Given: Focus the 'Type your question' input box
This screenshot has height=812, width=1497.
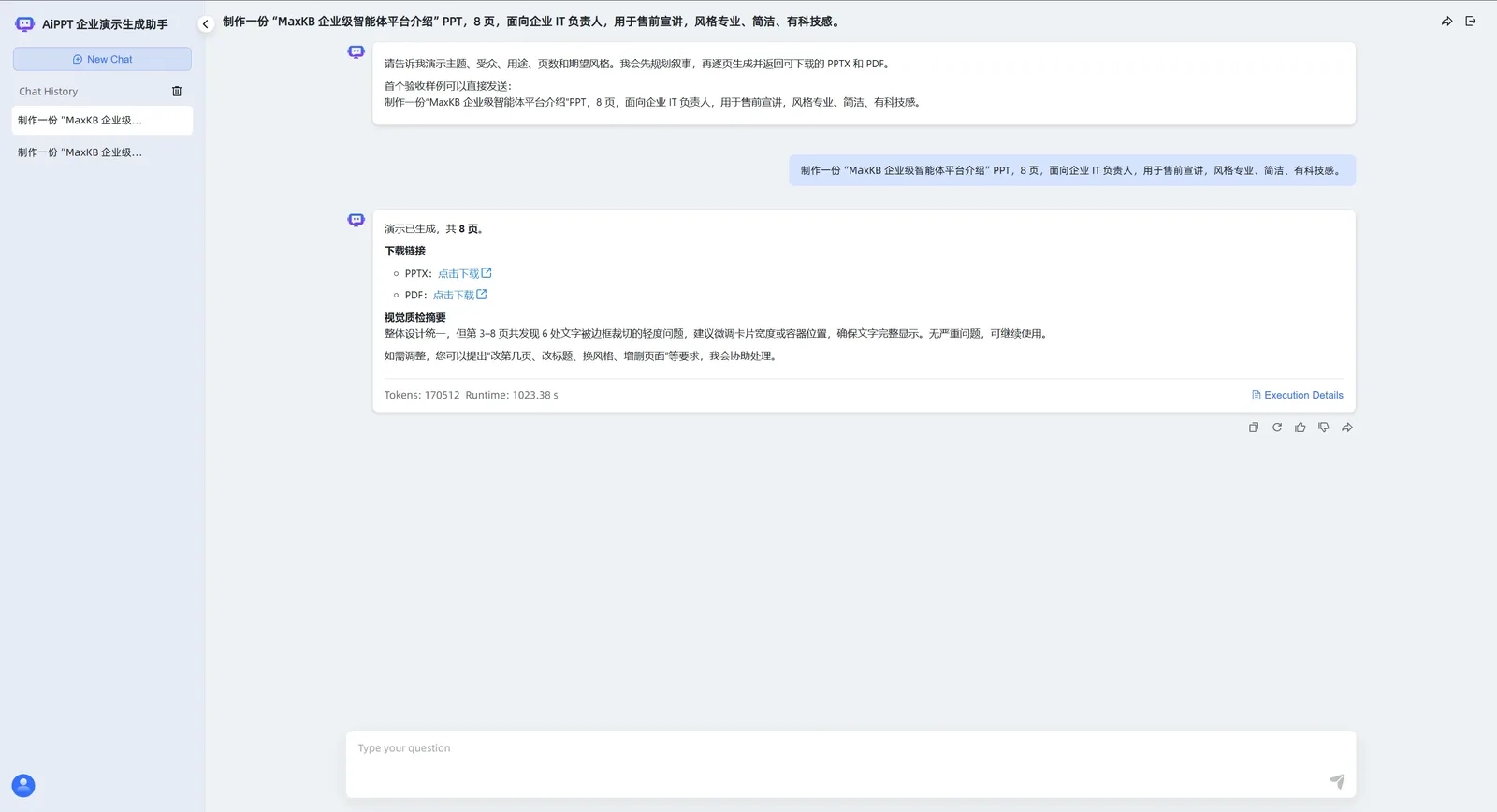Looking at the screenshot, I should coord(850,763).
